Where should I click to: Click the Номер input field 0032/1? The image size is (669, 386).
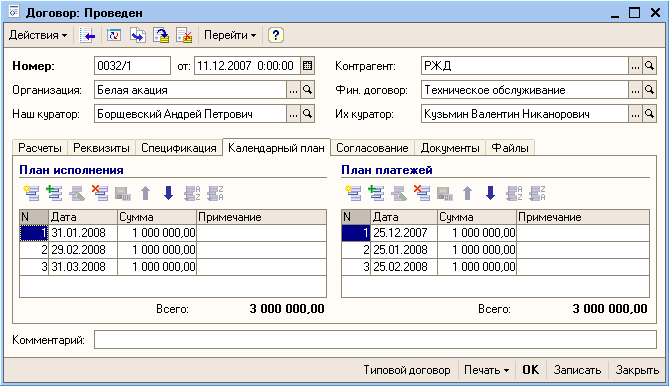click(x=132, y=66)
